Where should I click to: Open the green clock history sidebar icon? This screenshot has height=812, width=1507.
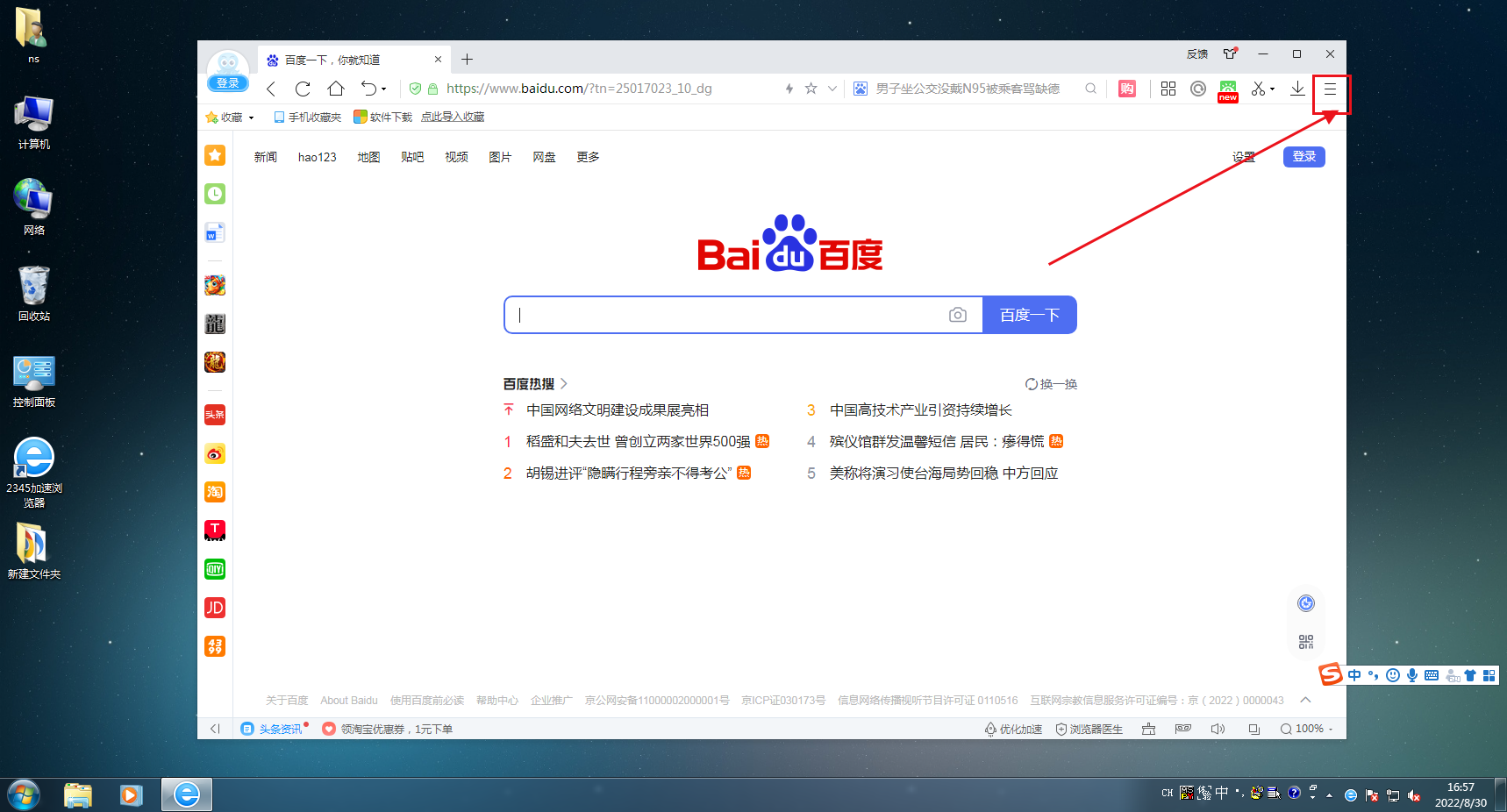(x=215, y=194)
